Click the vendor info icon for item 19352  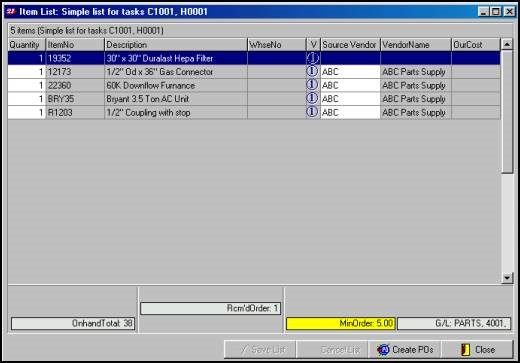pyautogui.click(x=312, y=58)
